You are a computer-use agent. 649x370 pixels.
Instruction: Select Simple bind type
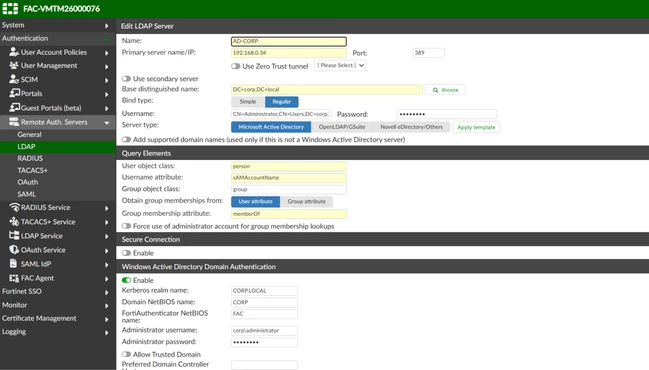(x=248, y=101)
